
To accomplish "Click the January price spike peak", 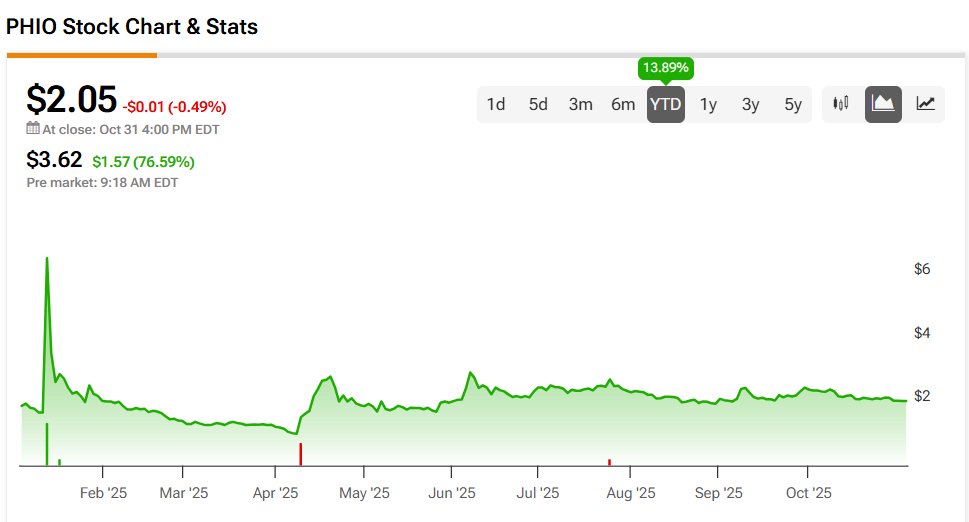I will 46,259.
